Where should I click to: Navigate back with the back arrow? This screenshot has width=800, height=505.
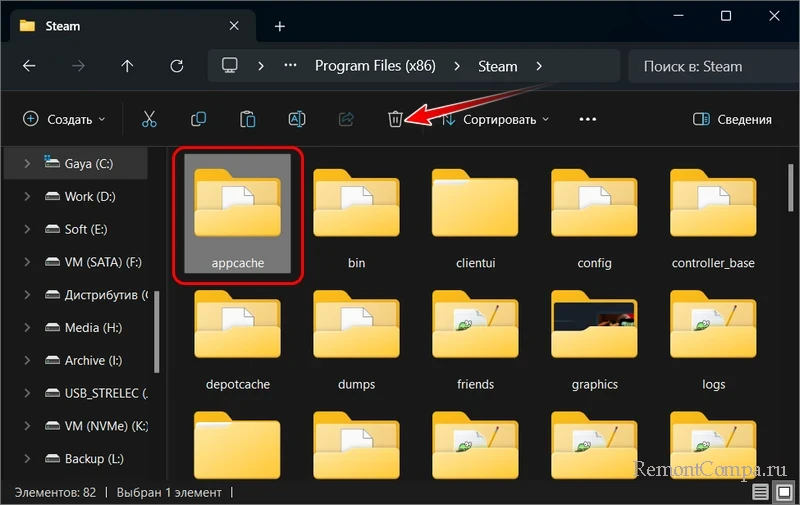point(29,67)
